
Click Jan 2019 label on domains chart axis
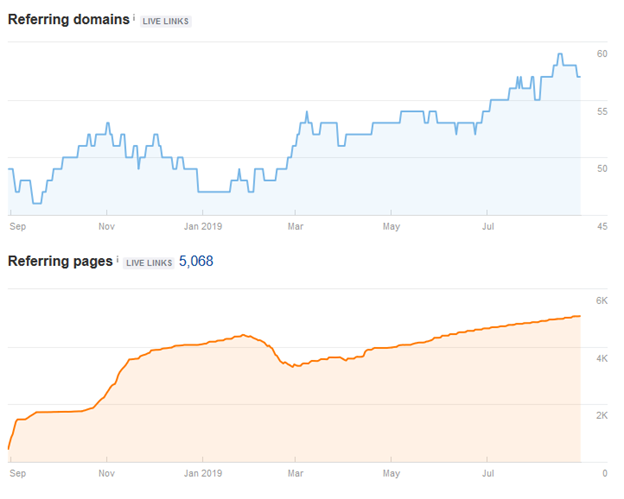pyautogui.click(x=203, y=226)
